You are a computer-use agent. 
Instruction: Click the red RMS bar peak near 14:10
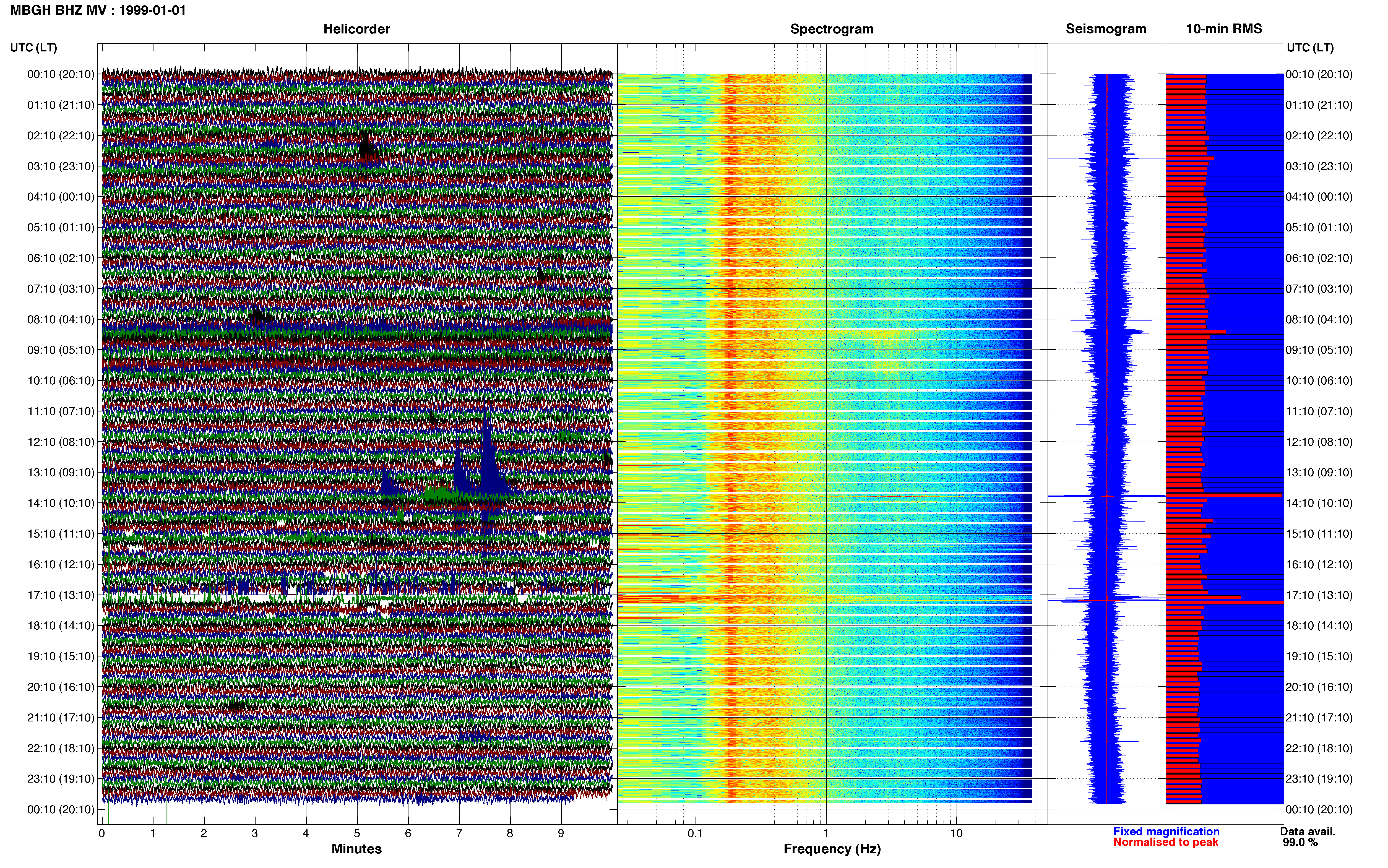1223,495
